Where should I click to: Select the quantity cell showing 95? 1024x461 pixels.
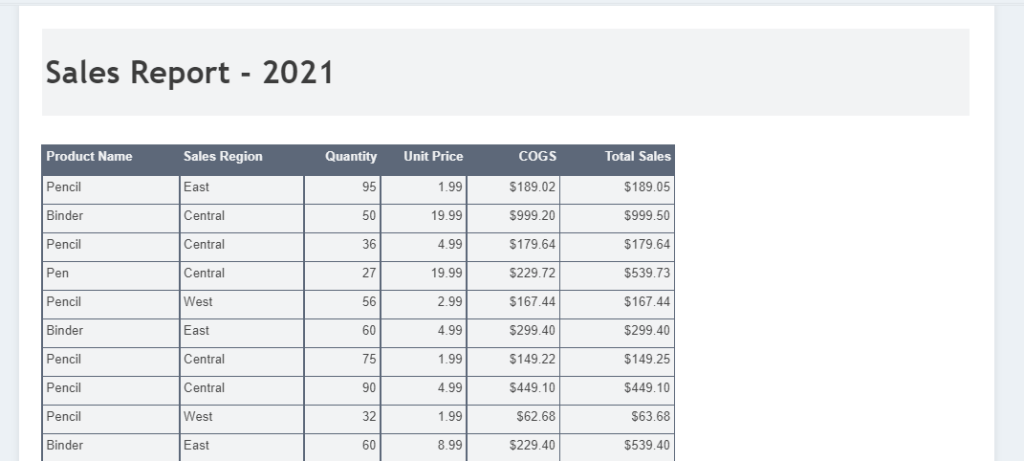(369, 187)
